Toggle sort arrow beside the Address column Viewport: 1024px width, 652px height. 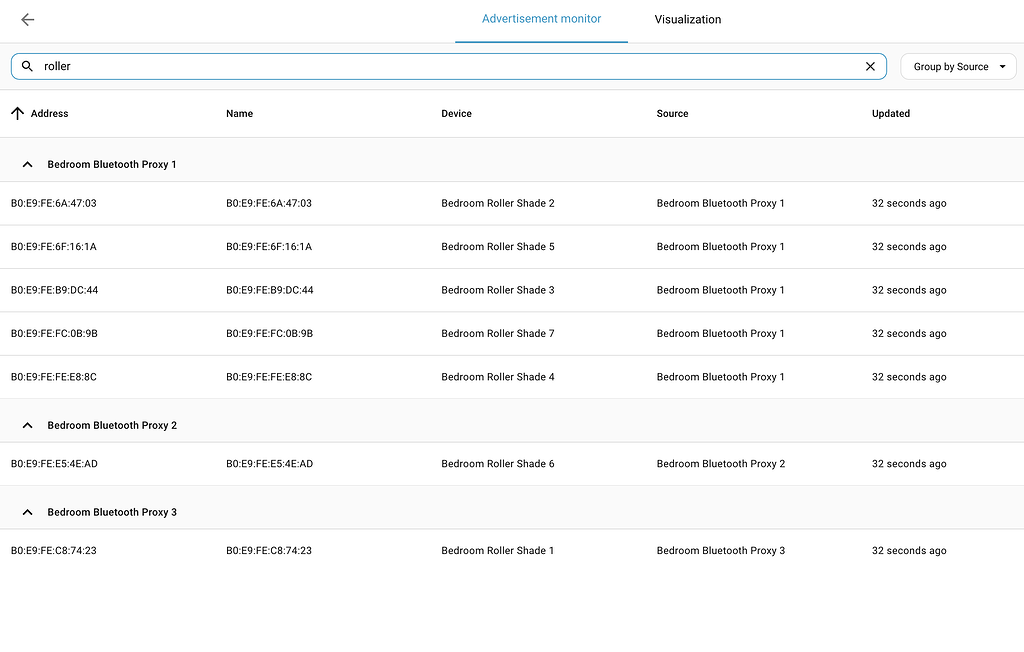click(x=18, y=114)
